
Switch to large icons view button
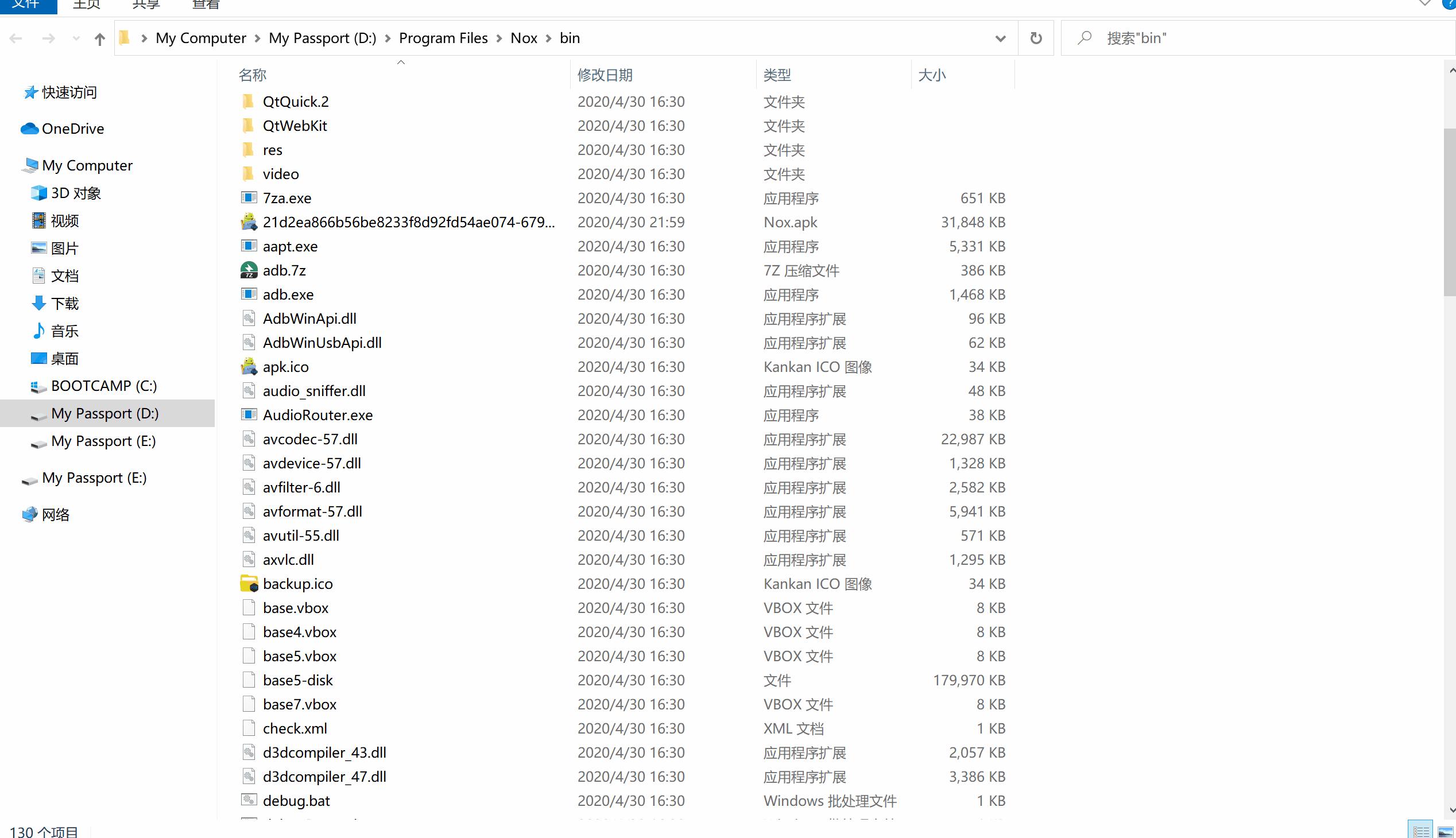[x=1445, y=831]
